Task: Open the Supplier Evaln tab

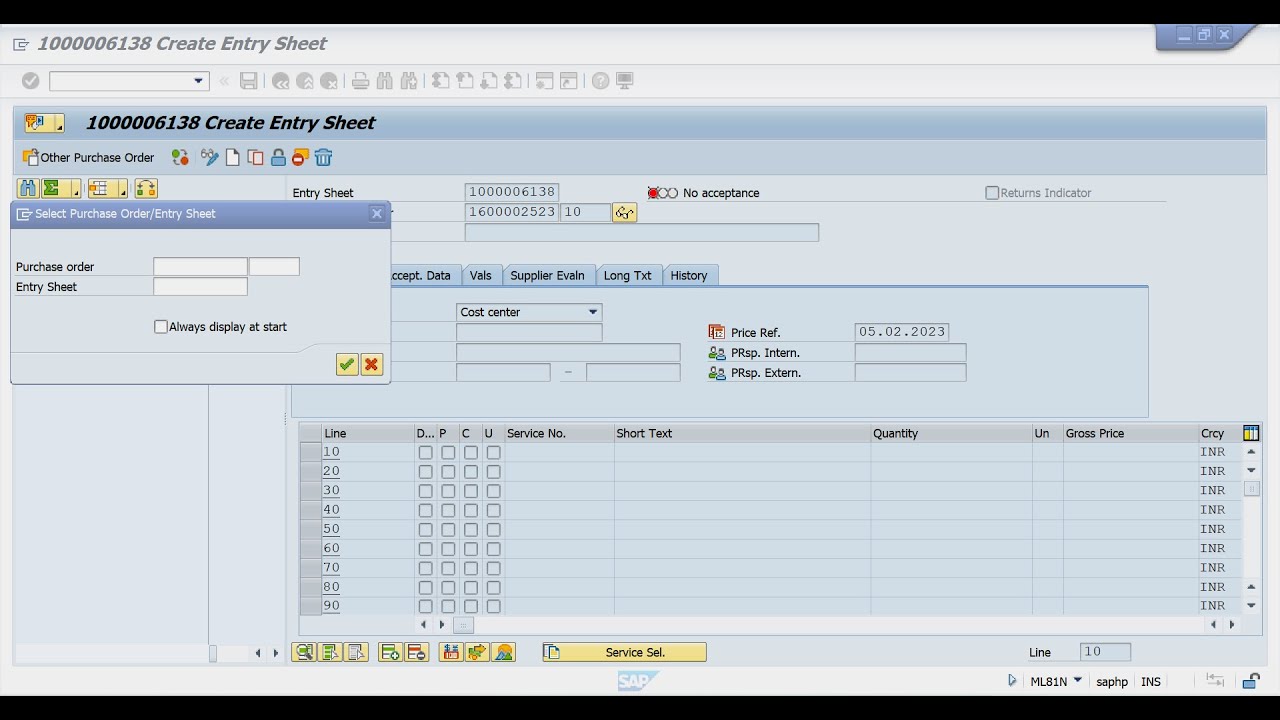Action: [x=547, y=275]
